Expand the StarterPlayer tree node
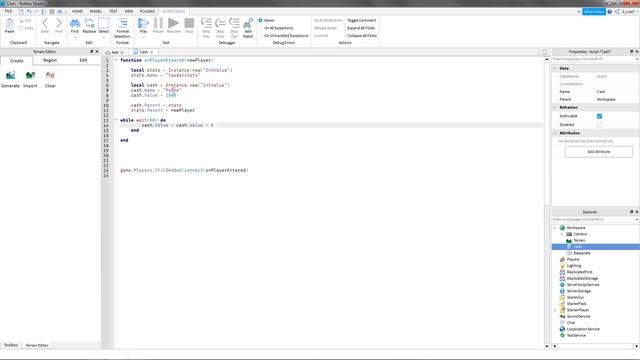640x360 pixels. (555, 310)
